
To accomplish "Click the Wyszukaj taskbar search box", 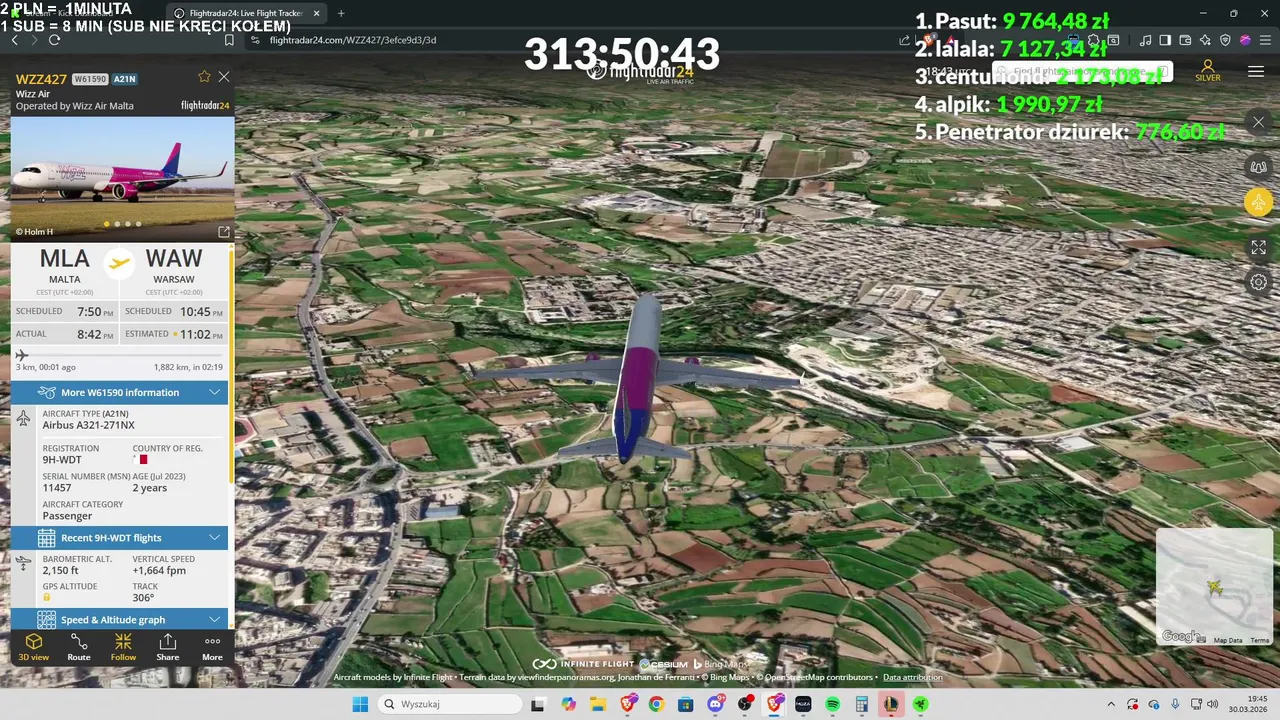I will pyautogui.click(x=450, y=704).
